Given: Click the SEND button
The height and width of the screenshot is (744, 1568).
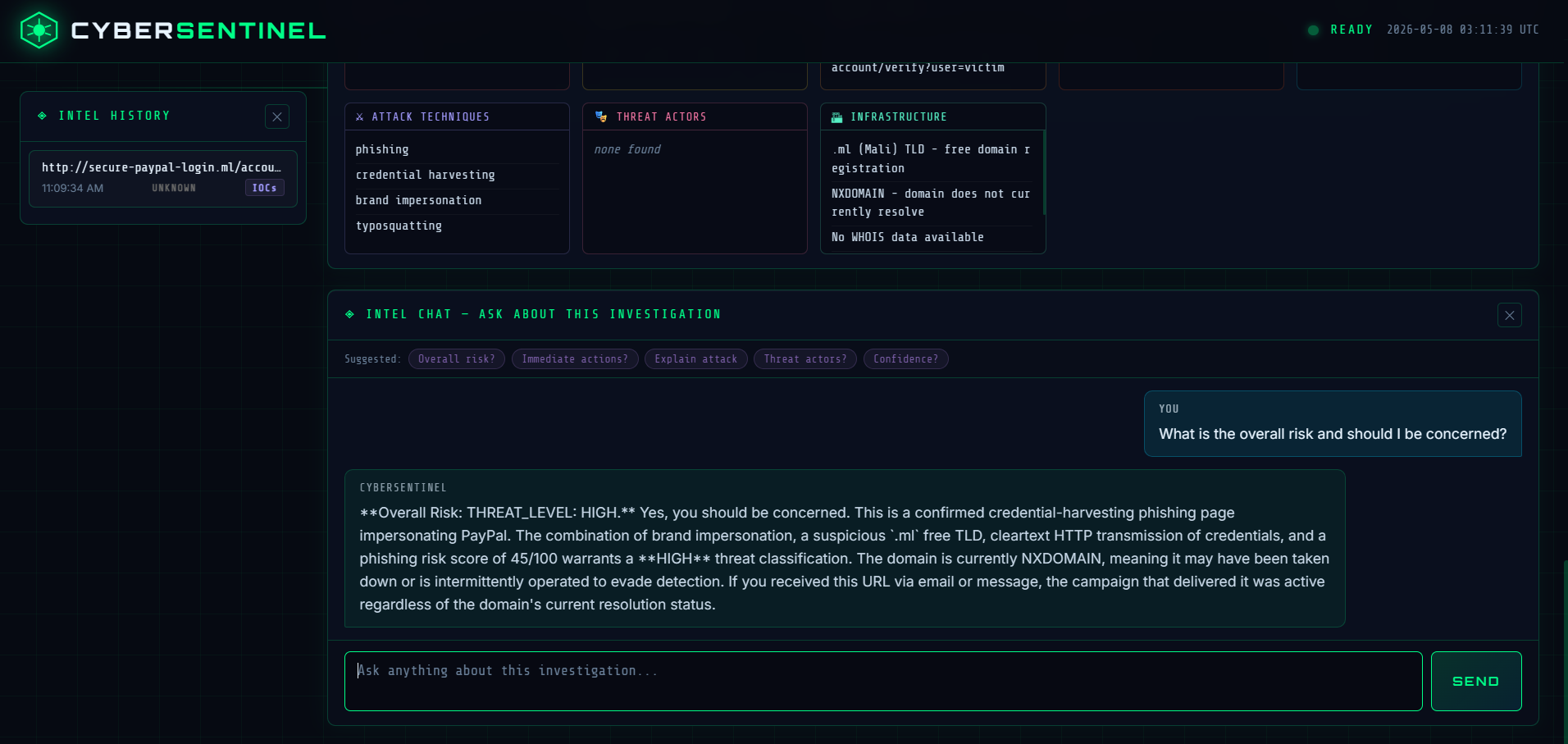Looking at the screenshot, I should (x=1476, y=681).
